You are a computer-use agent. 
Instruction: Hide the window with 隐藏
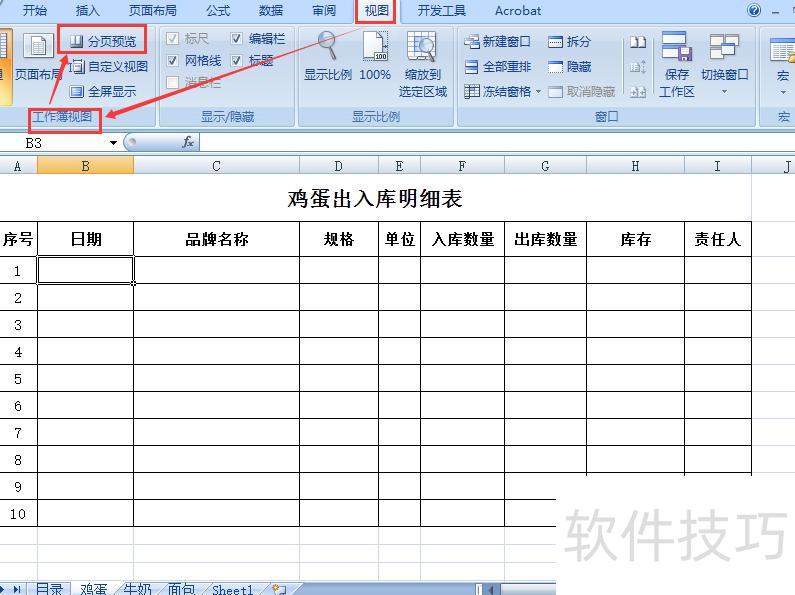point(570,66)
